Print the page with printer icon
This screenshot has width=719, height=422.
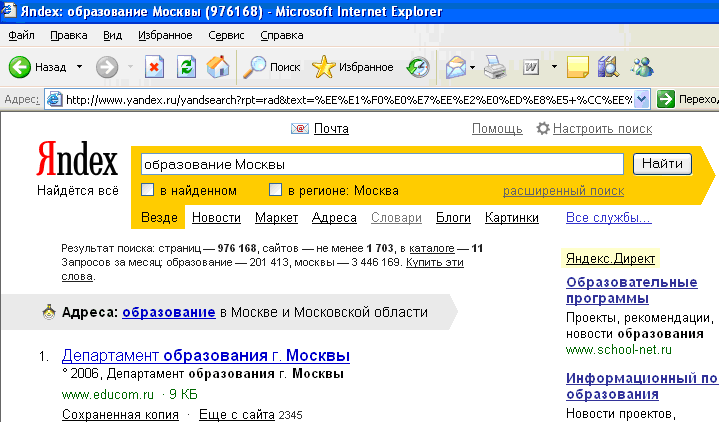point(495,67)
